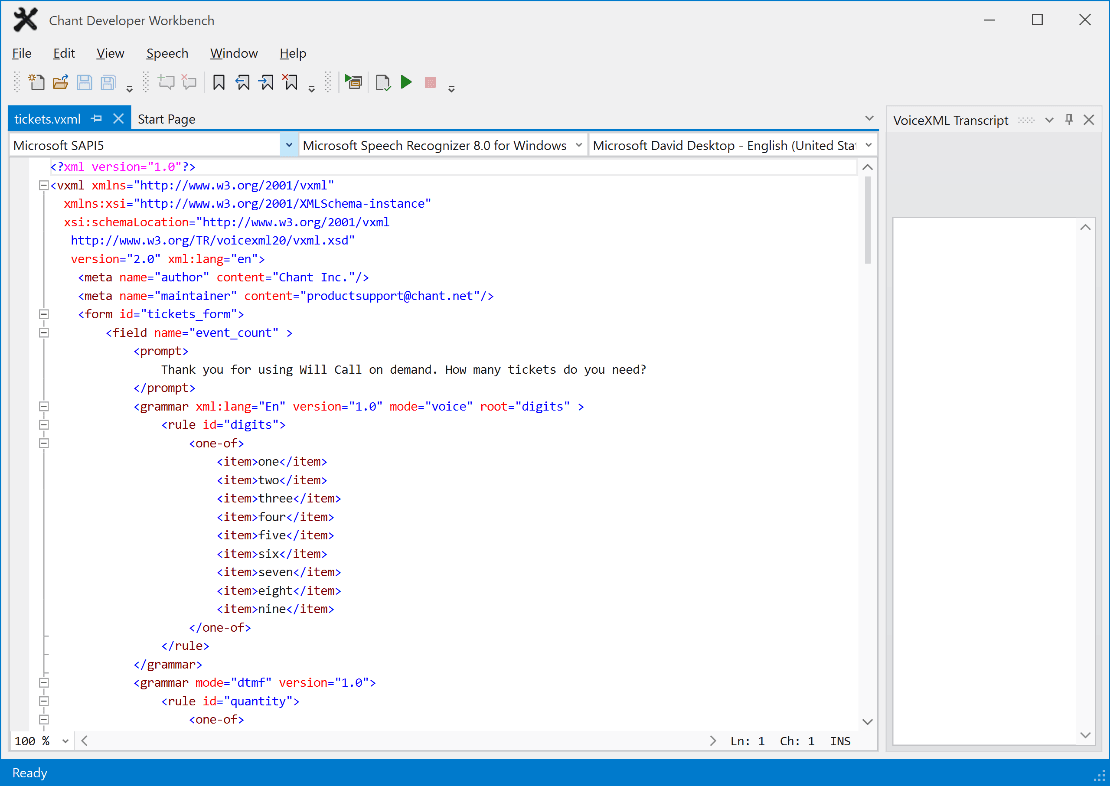Image resolution: width=1110 pixels, height=786 pixels.
Task: Stop the session with the red square
Action: click(x=430, y=82)
